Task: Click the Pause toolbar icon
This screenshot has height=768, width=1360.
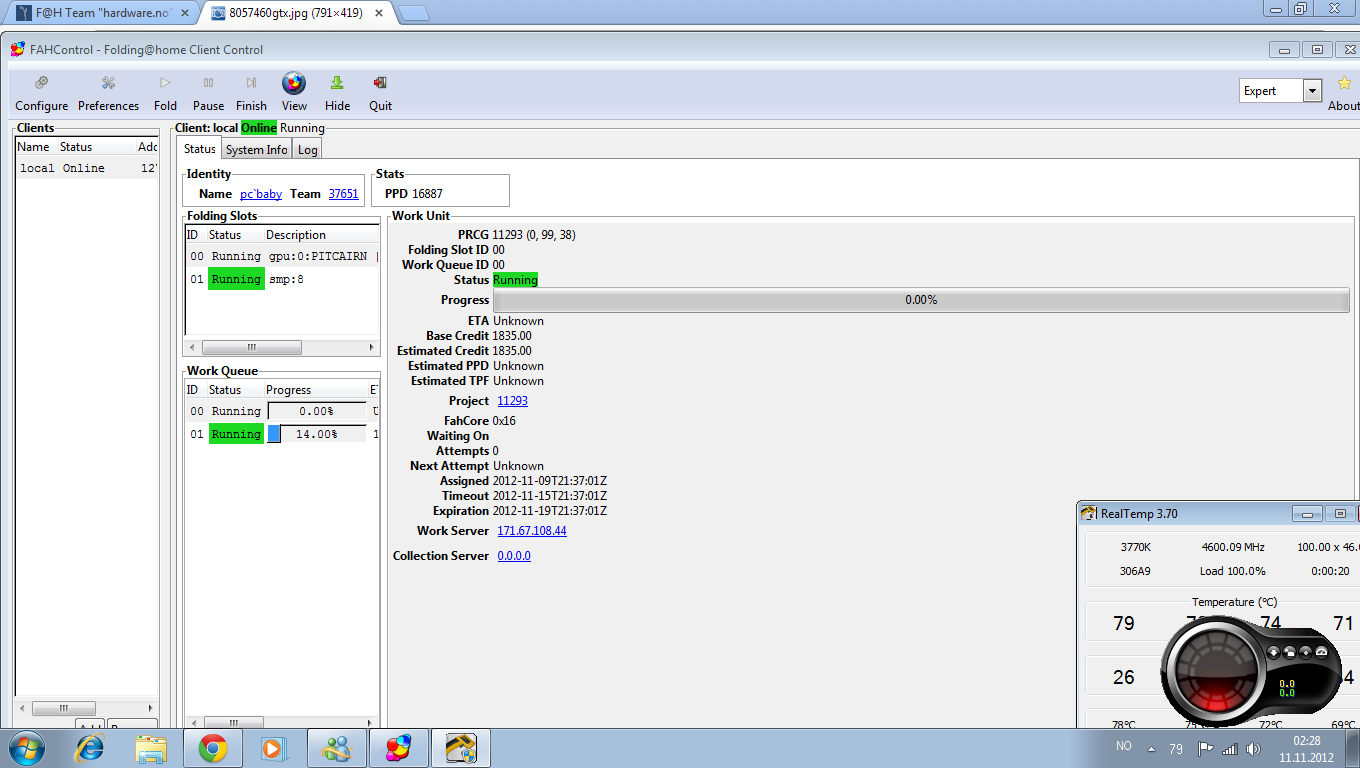Action: coord(208,83)
